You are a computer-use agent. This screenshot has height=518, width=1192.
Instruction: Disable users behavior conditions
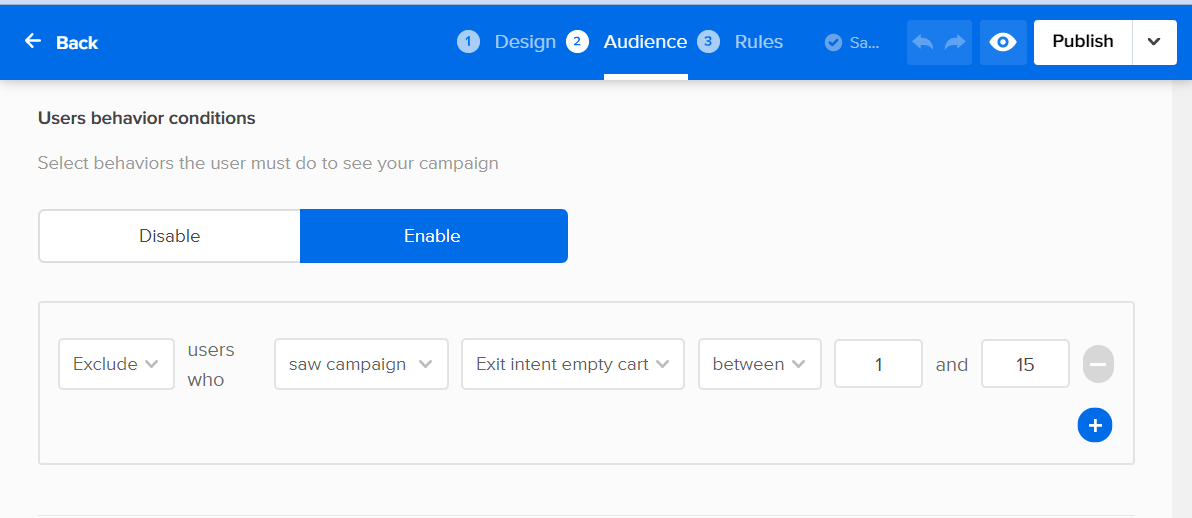169,236
